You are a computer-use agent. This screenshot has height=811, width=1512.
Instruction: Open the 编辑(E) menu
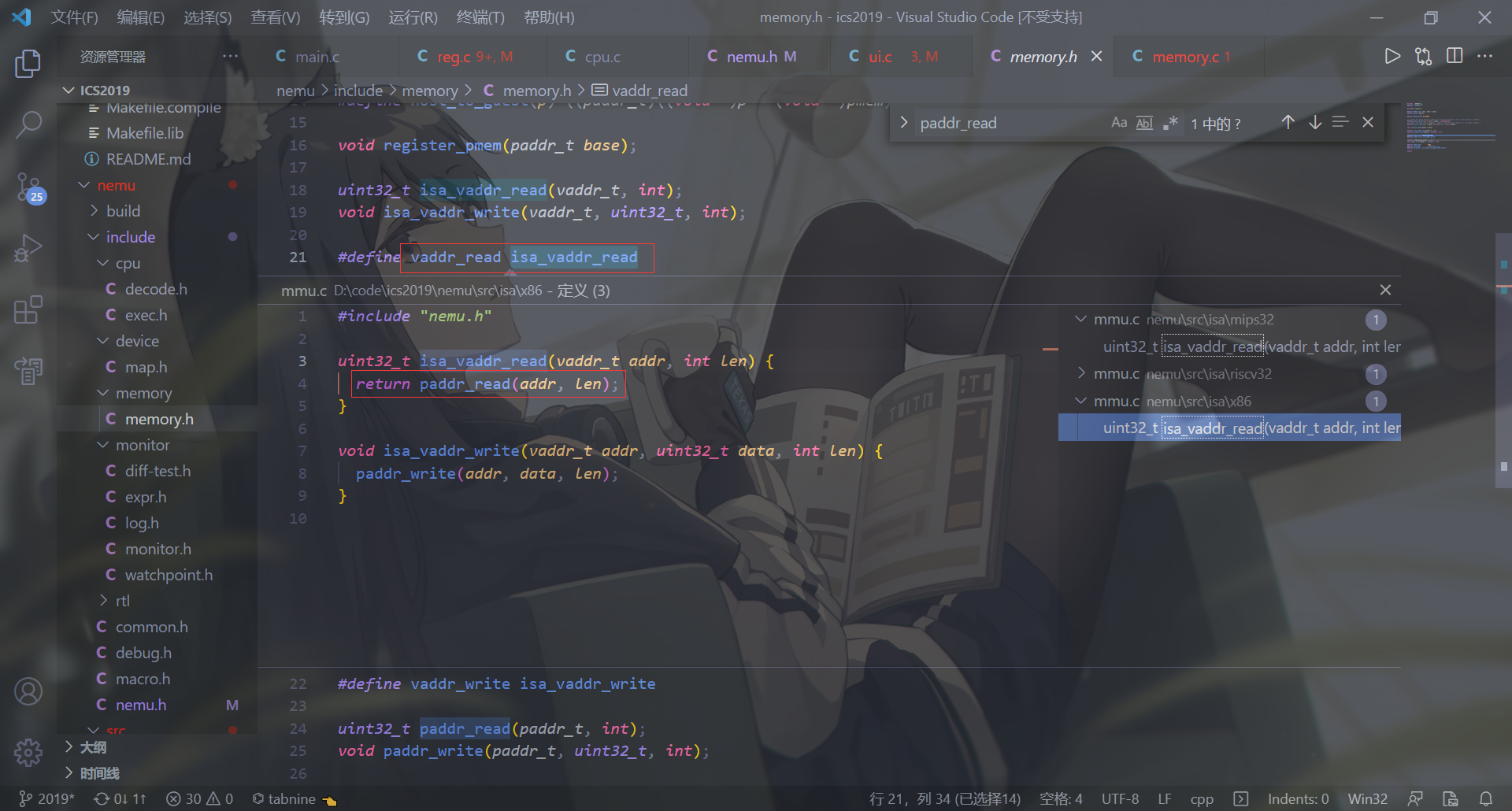[x=141, y=17]
